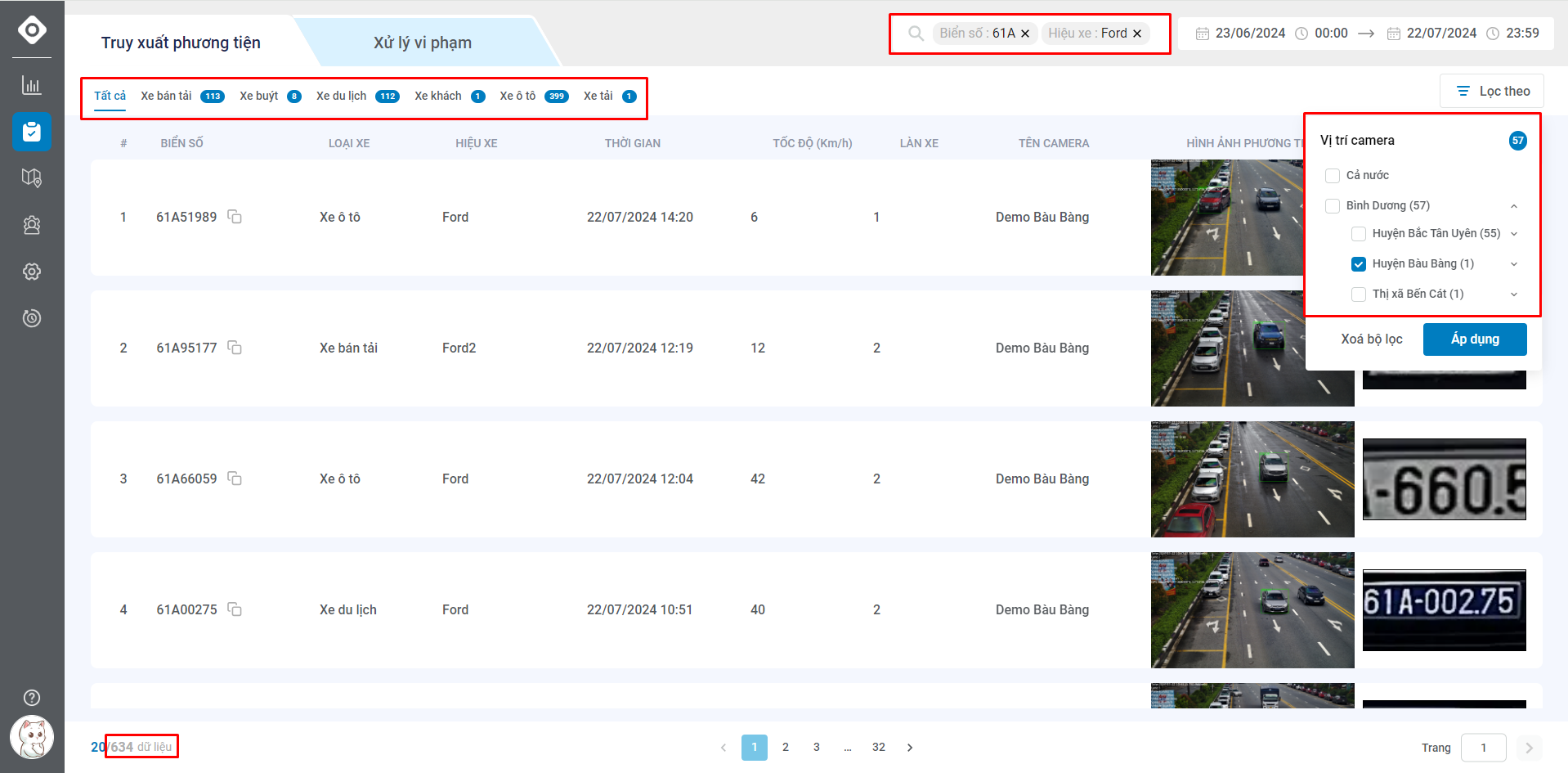Open the help question mark icon
The height and width of the screenshot is (773, 1568).
pyautogui.click(x=32, y=698)
